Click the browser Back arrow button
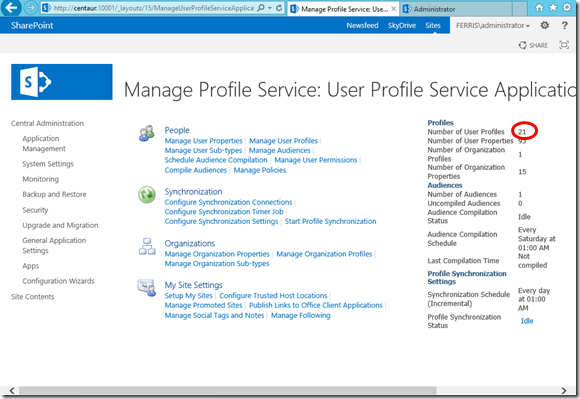The height and width of the screenshot is (399, 580). (x=11, y=7)
